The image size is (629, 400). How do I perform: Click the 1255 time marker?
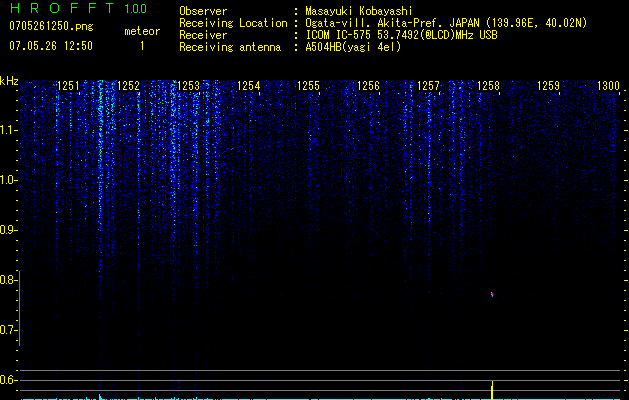pyautogui.click(x=308, y=86)
